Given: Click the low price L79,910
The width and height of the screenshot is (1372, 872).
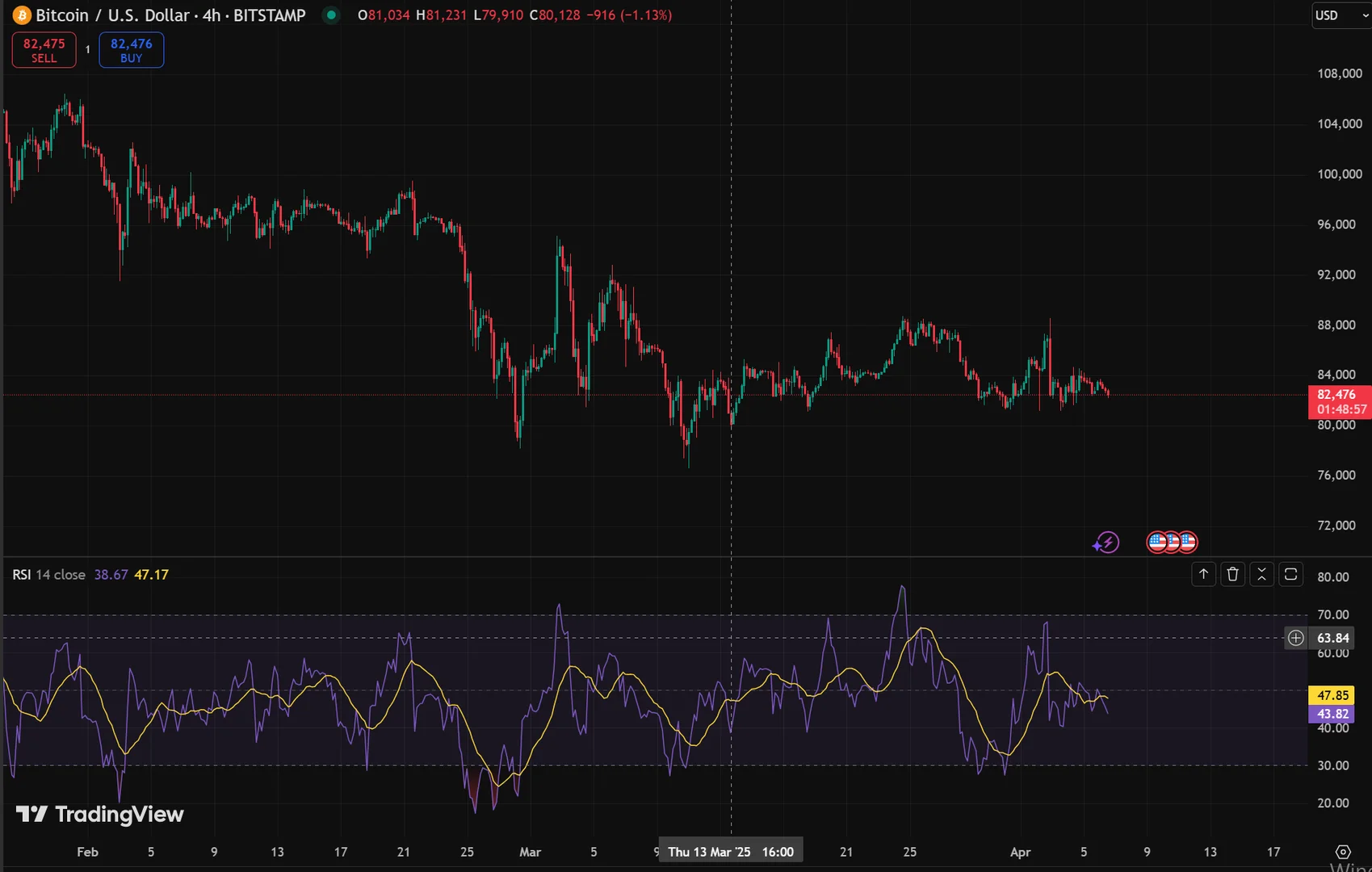Looking at the screenshot, I should point(498,15).
